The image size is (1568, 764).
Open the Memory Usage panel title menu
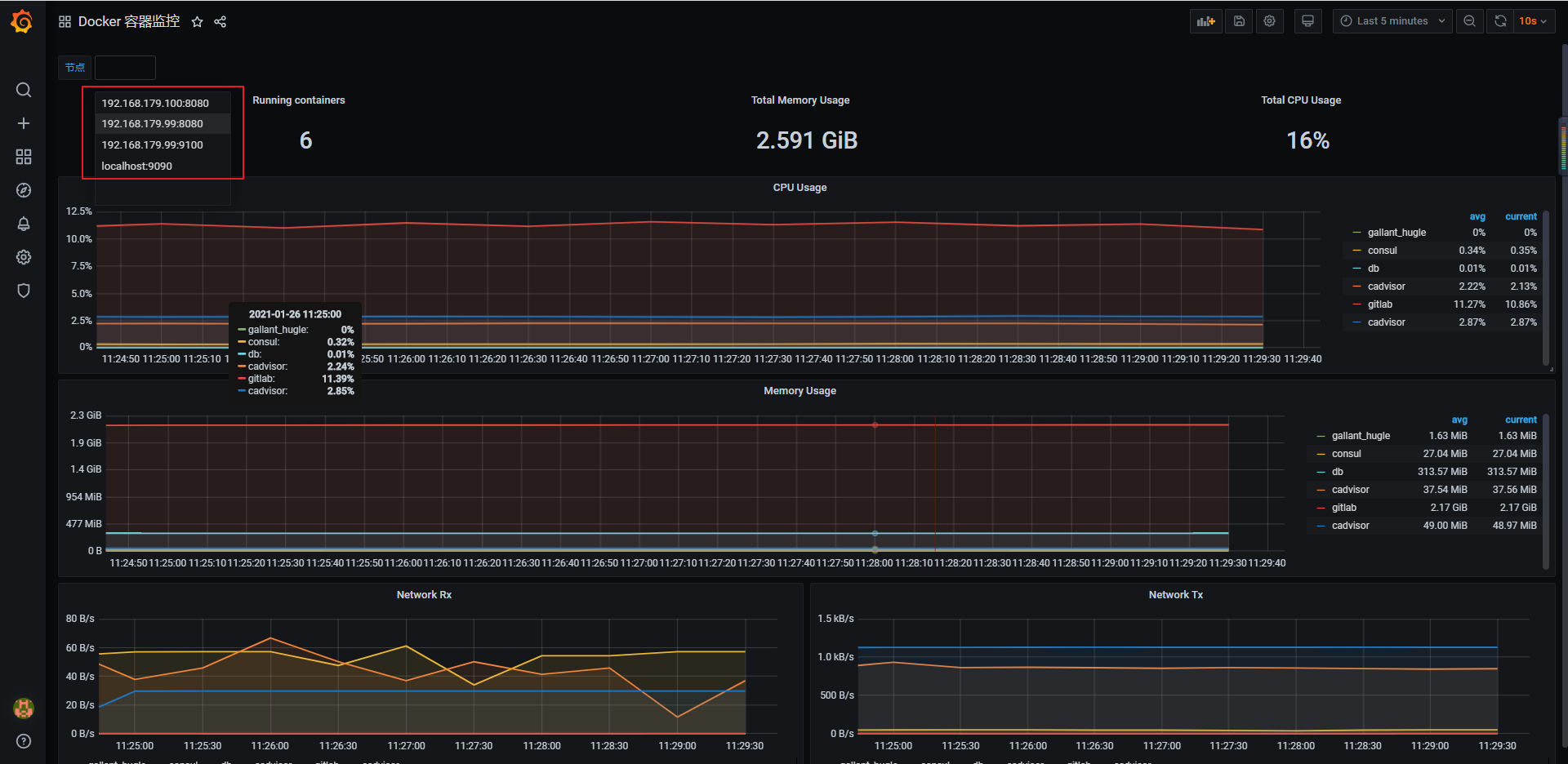click(799, 390)
